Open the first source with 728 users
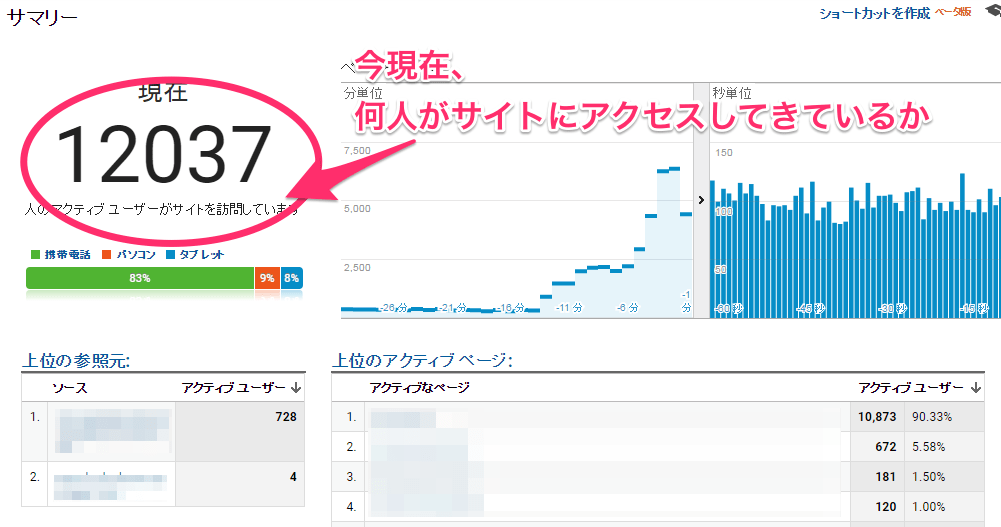 click(110, 430)
